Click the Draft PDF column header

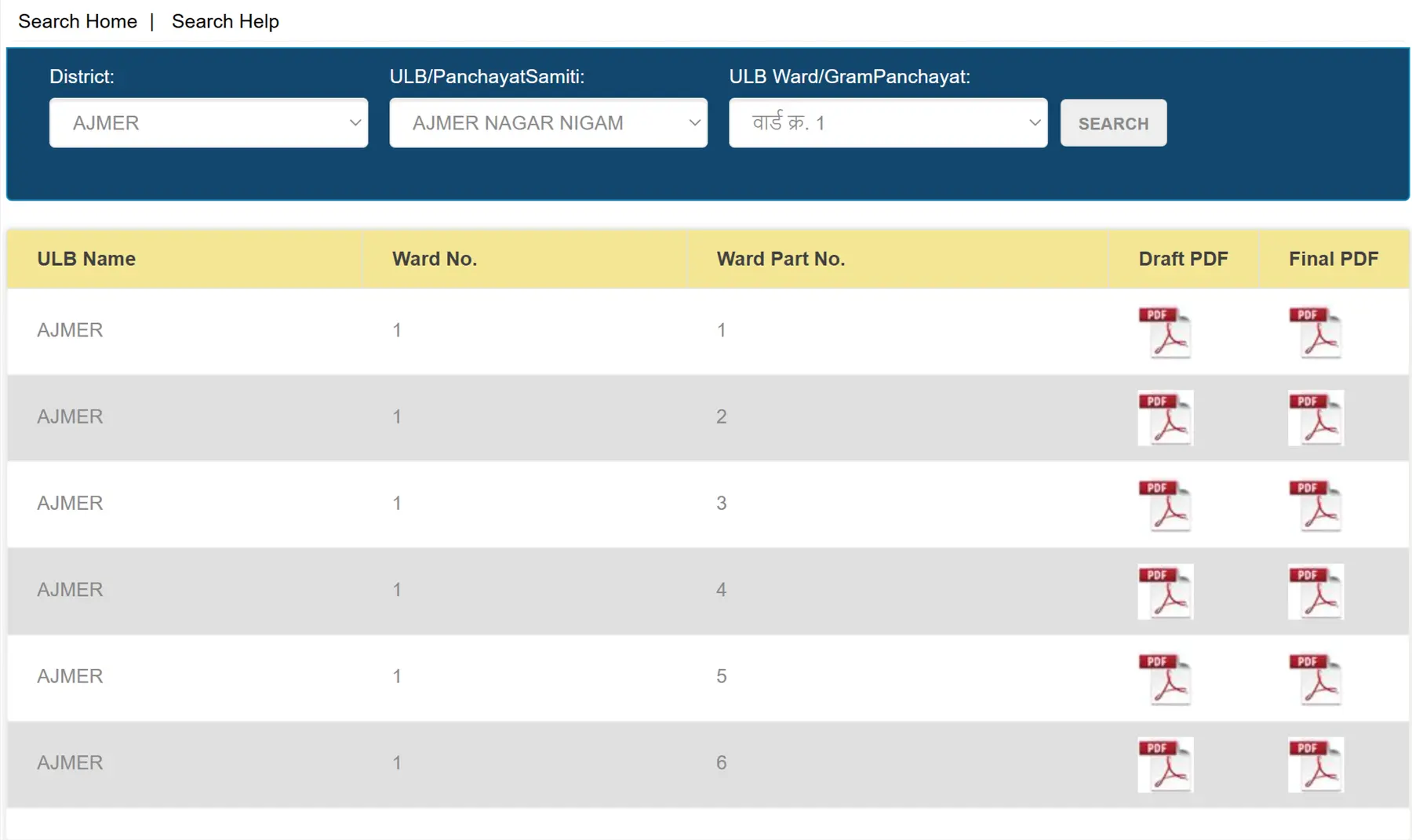point(1183,259)
